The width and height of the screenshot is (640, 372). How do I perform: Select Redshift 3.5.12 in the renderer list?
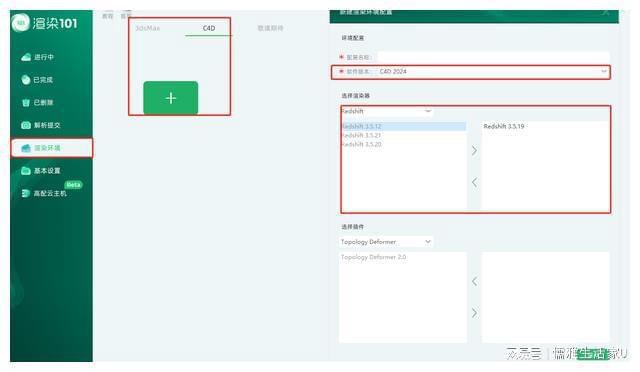pyautogui.click(x=403, y=126)
